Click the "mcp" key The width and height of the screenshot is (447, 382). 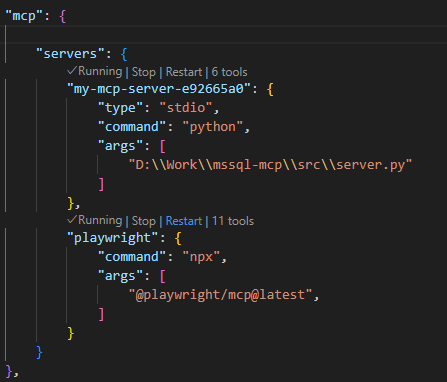point(24,16)
